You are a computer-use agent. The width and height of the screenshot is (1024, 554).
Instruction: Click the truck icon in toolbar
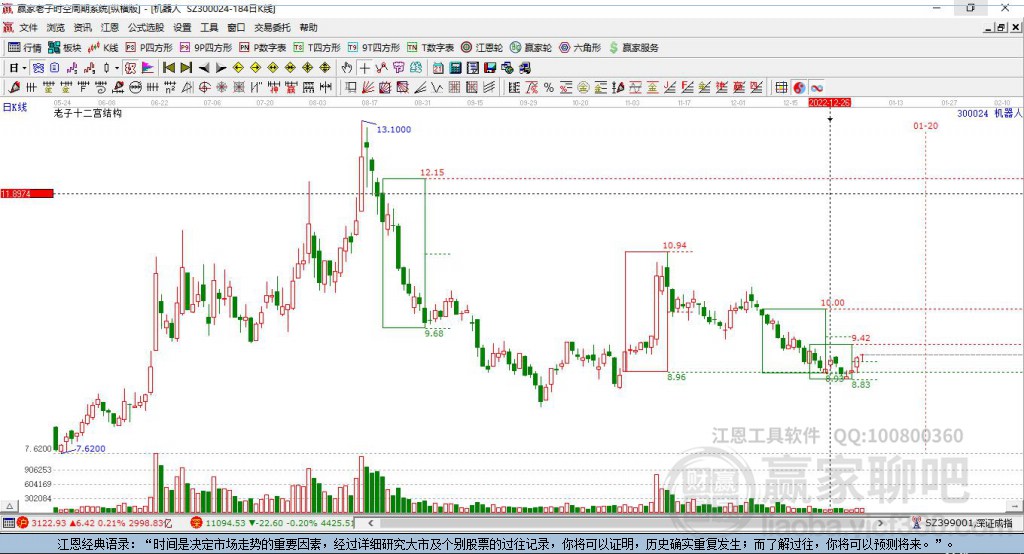524,68
